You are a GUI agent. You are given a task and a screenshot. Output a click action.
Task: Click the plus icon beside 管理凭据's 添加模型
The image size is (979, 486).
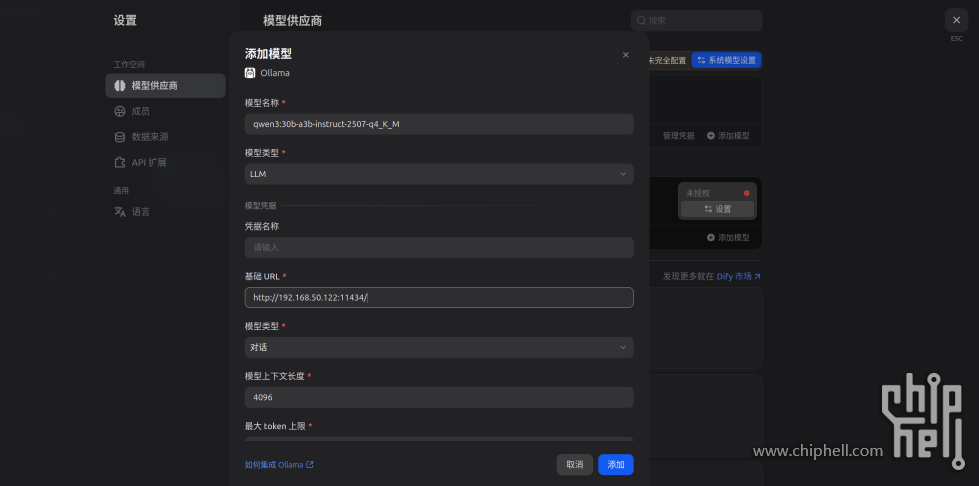tap(711, 136)
